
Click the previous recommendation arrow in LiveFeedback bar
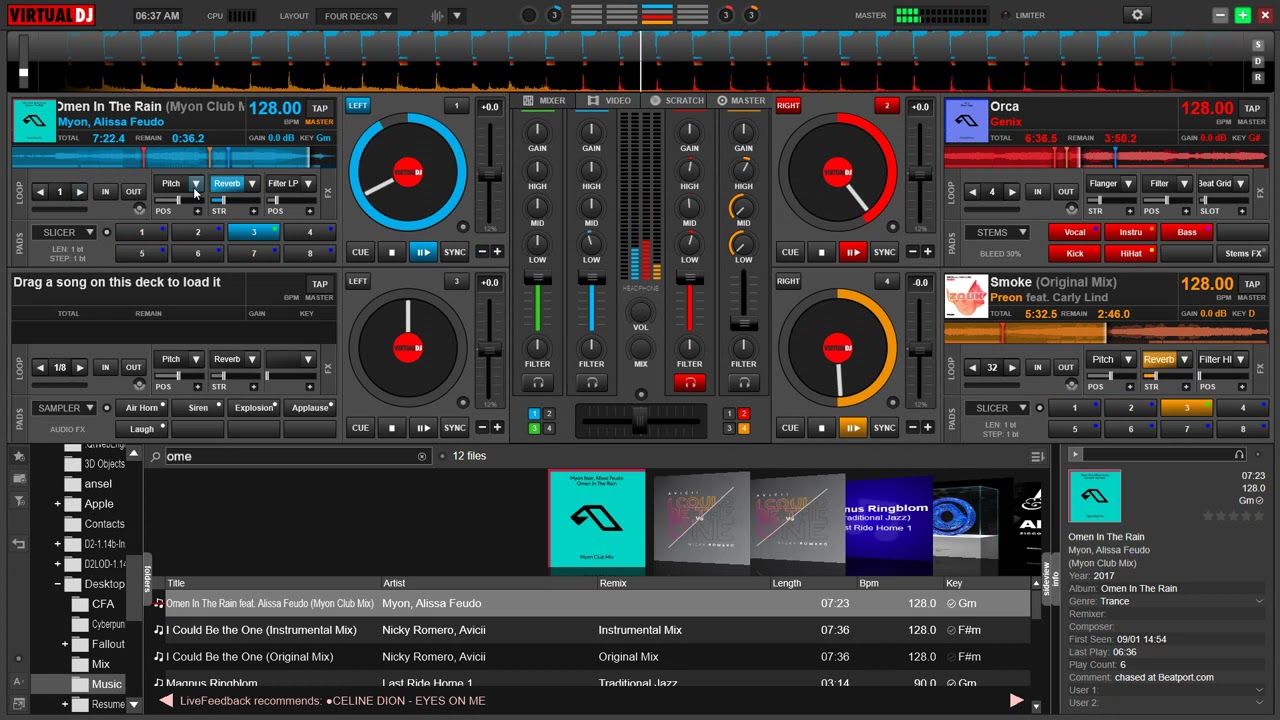point(166,701)
